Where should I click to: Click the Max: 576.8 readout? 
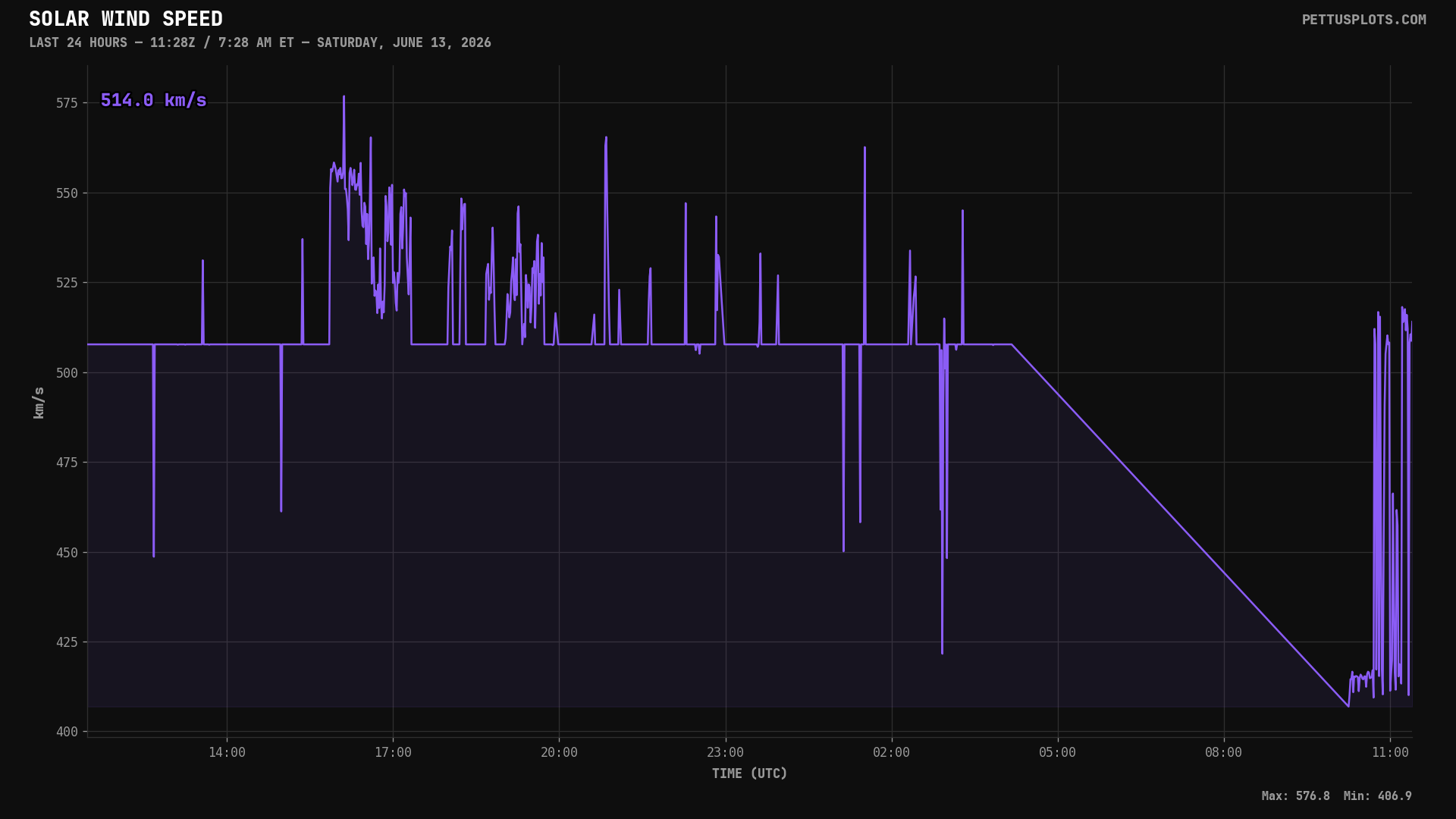tap(1295, 796)
